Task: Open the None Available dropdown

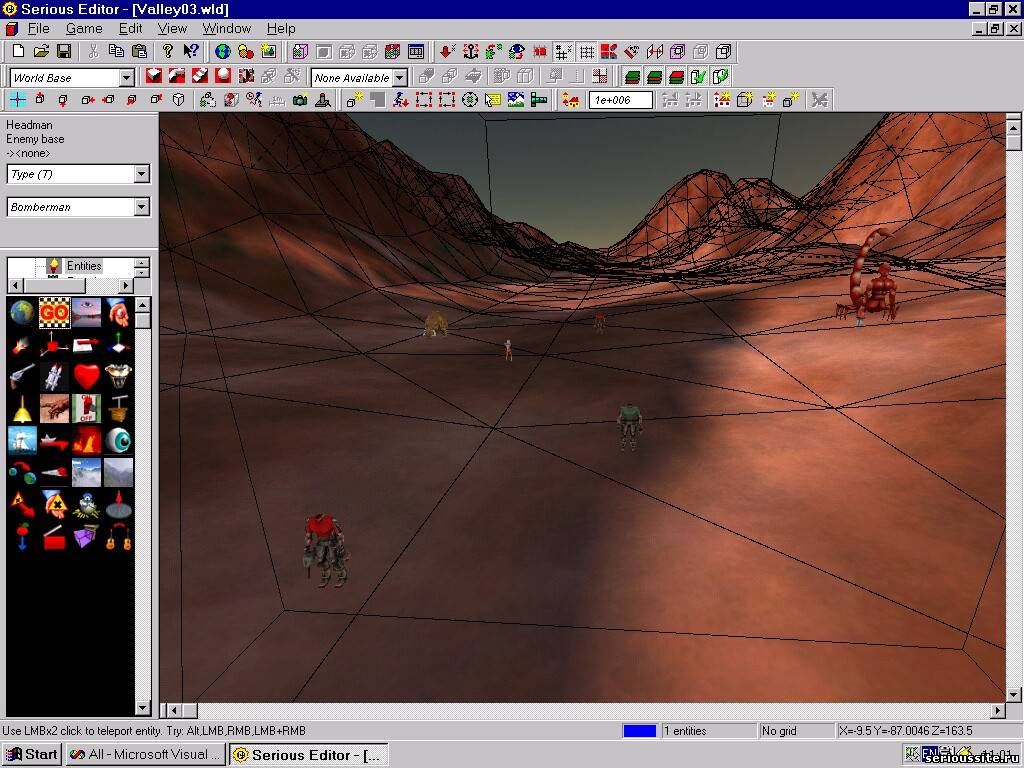Action: coord(400,78)
